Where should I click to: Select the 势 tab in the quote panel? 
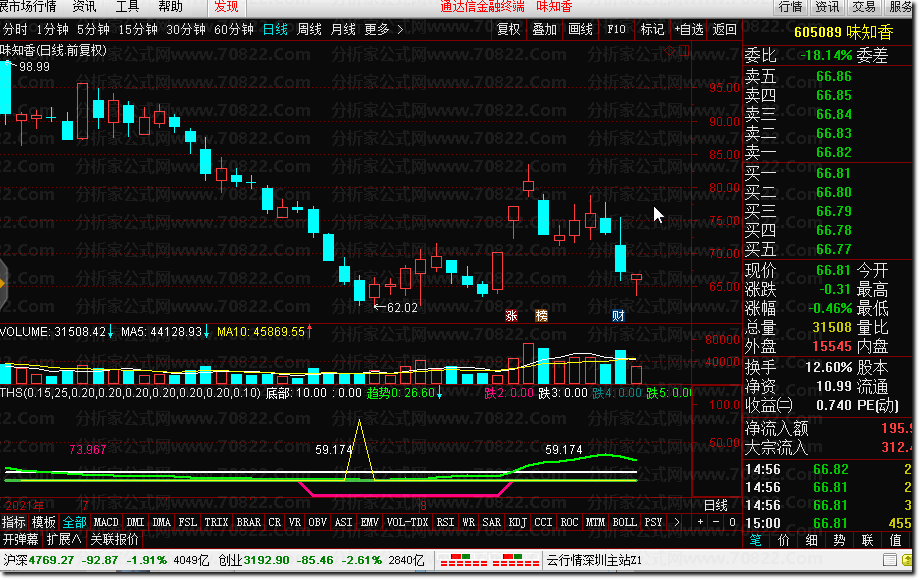coord(839,540)
